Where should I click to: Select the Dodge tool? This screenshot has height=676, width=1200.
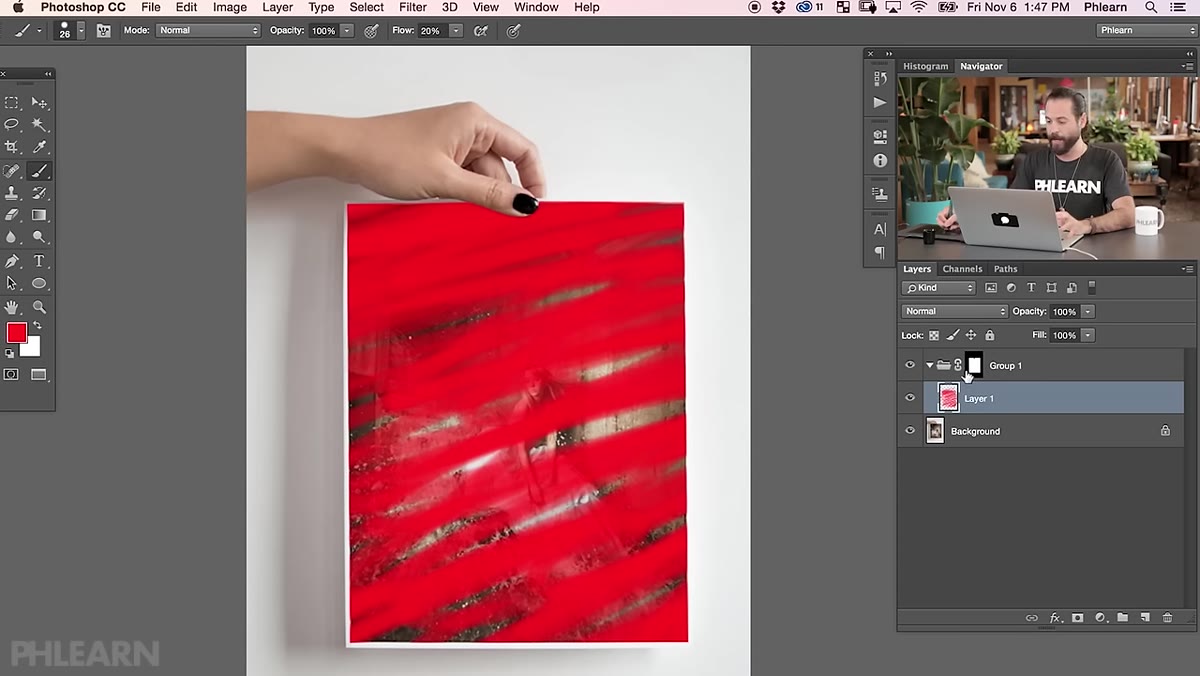(39, 237)
